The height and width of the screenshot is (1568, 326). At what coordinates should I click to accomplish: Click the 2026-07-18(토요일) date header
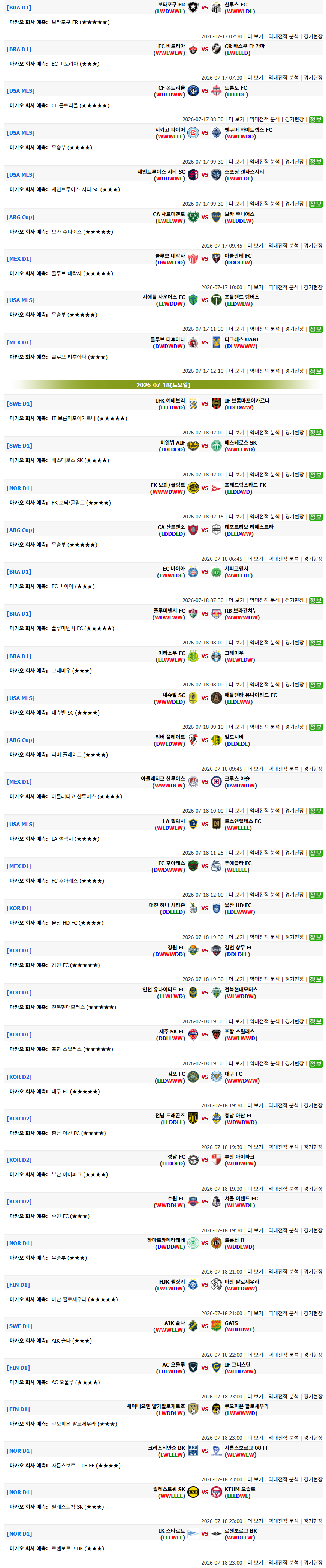pos(163,385)
